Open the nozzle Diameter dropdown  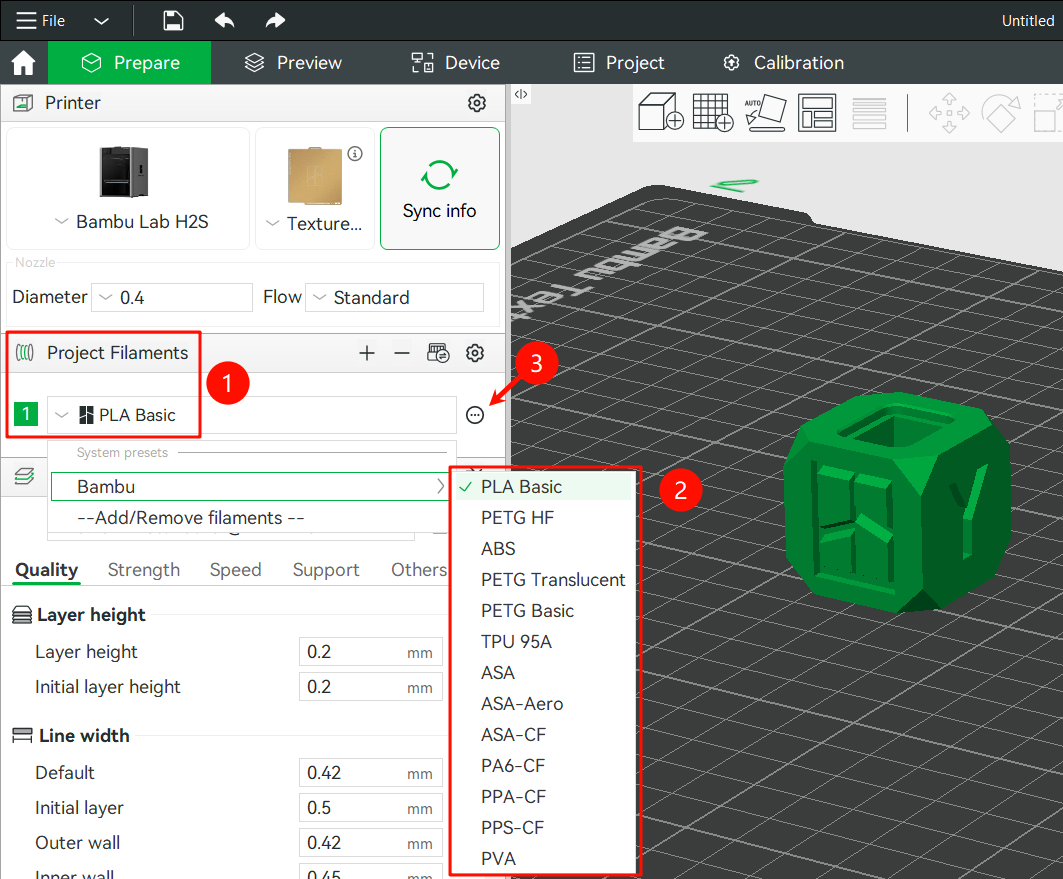click(x=171, y=298)
